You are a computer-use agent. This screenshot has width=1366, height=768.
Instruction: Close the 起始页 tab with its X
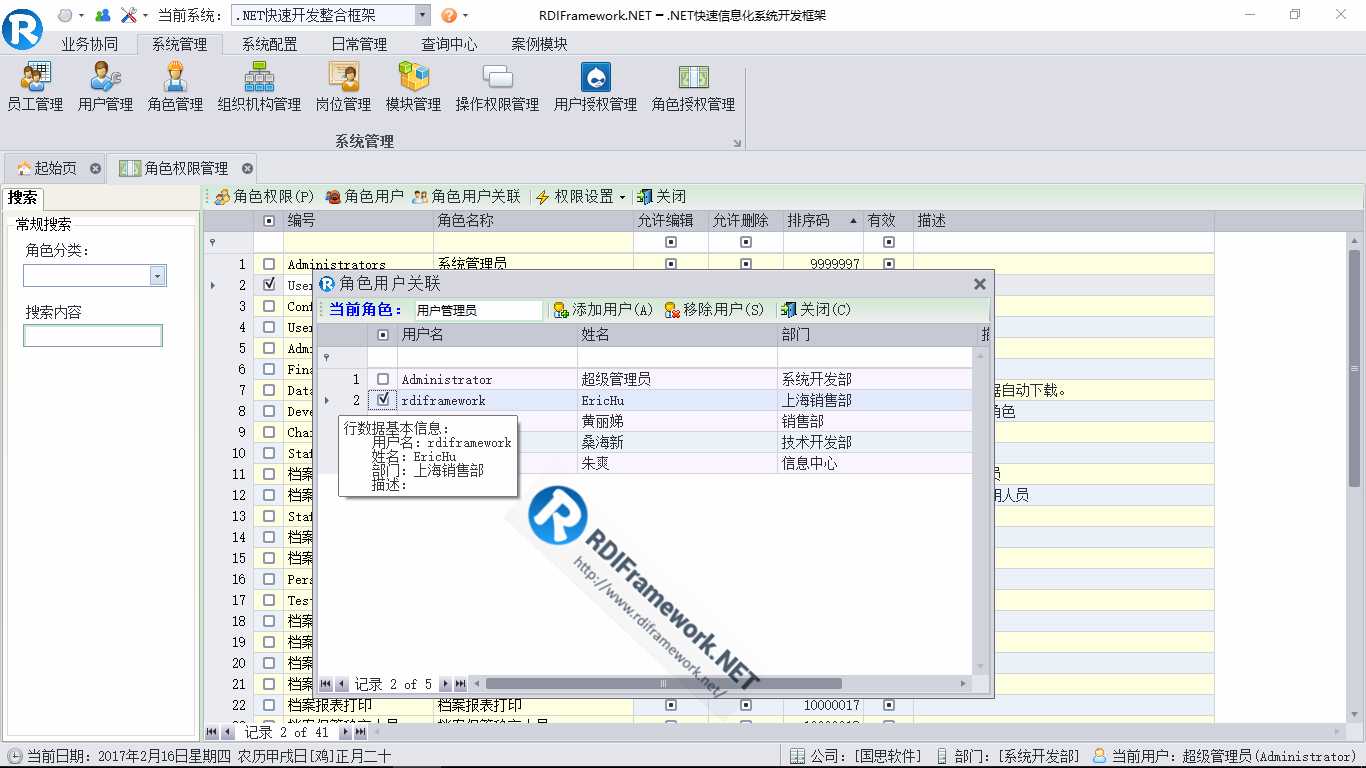click(95, 168)
